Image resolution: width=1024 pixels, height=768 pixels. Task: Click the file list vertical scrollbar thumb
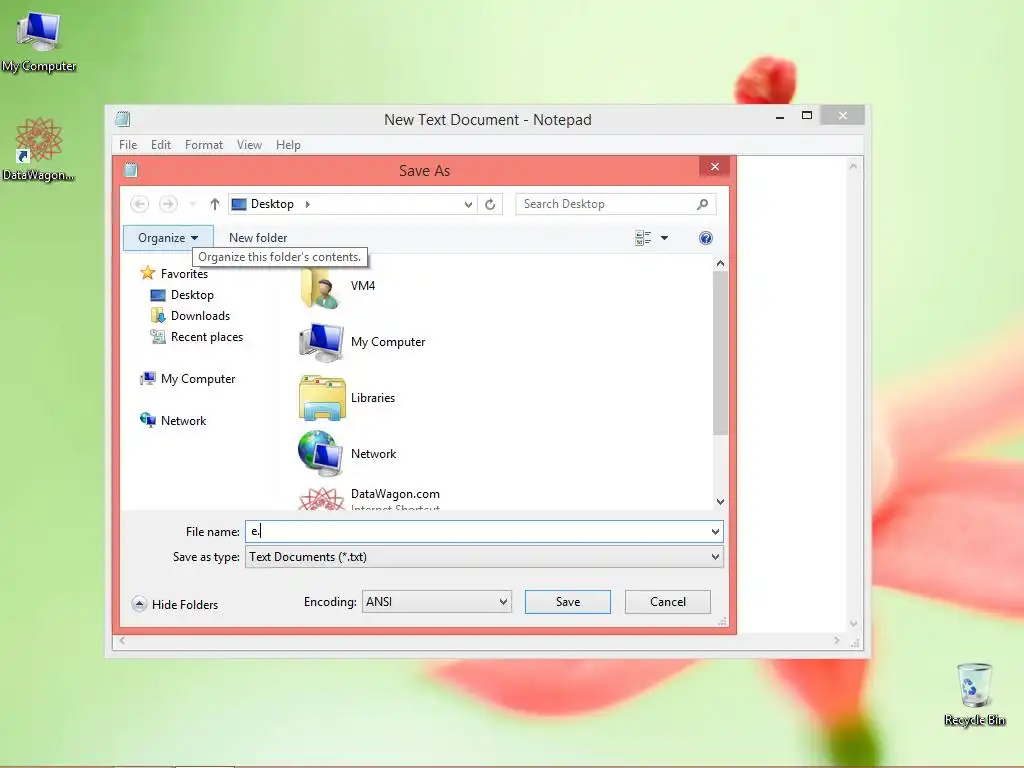tap(720, 353)
